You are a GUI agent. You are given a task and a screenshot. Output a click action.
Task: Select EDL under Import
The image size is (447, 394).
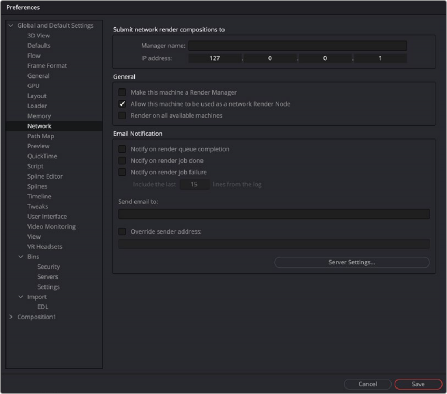43,307
